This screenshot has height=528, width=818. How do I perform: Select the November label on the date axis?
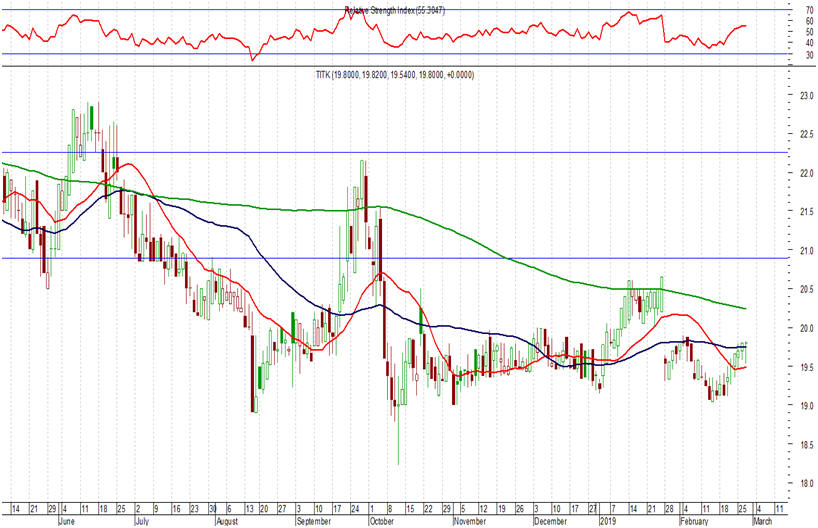point(469,521)
